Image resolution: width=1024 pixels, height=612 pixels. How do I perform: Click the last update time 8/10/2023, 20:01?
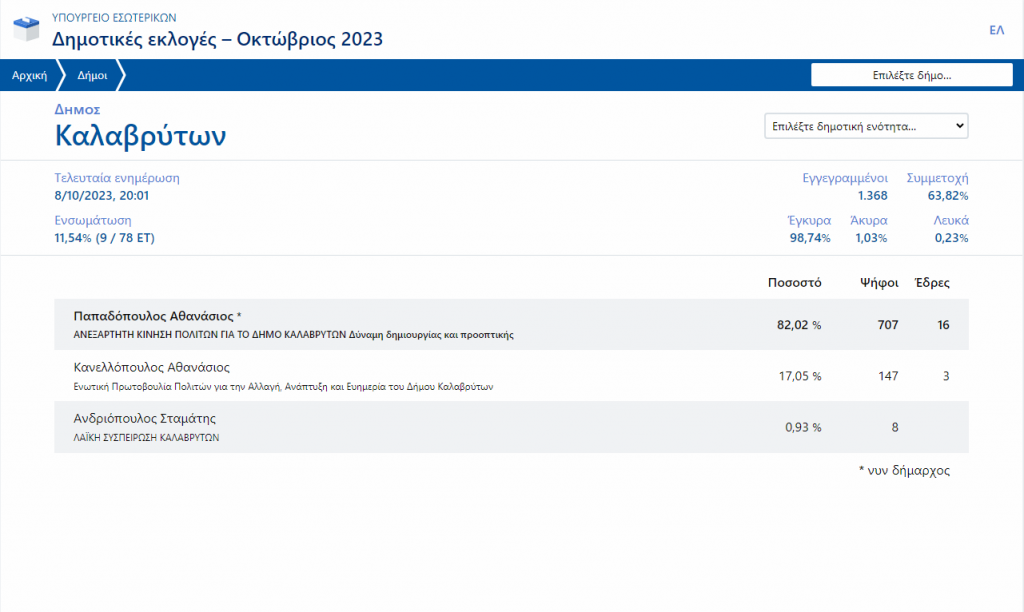click(102, 195)
